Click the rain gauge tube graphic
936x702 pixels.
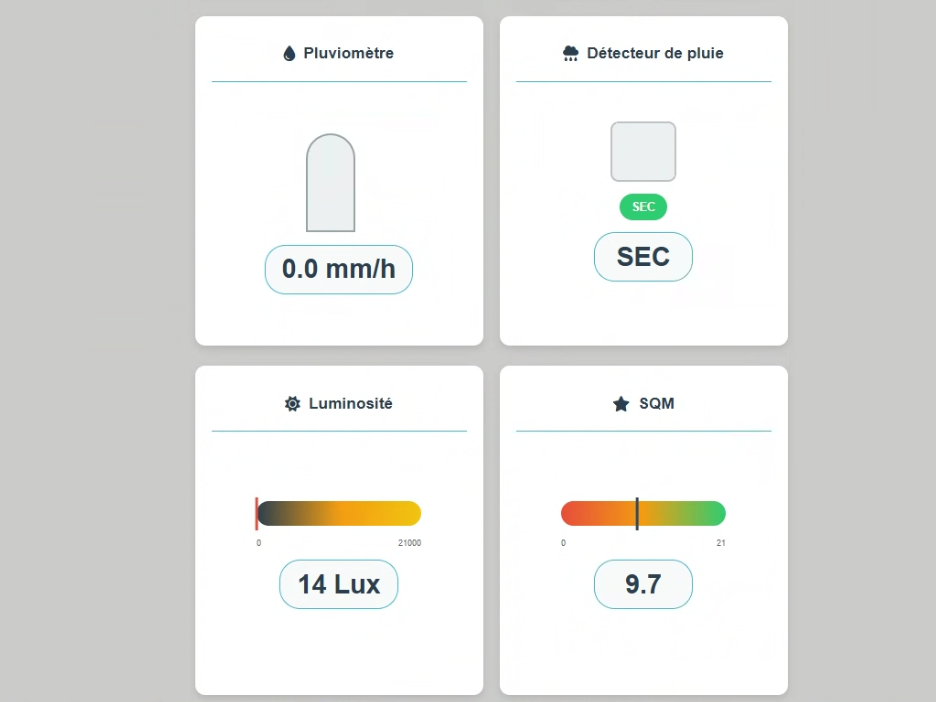(x=330, y=184)
